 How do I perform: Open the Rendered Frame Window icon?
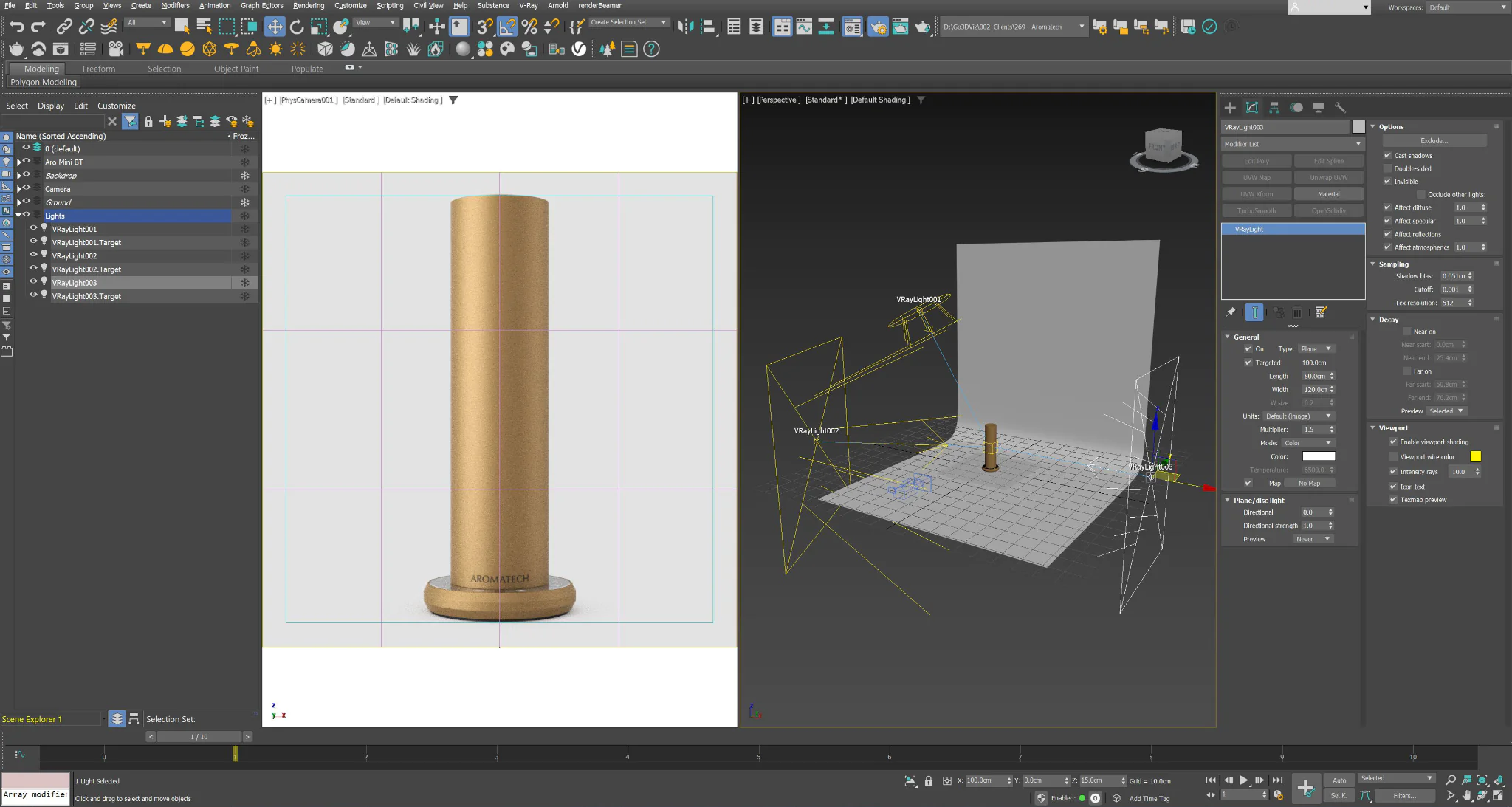[x=900, y=27]
